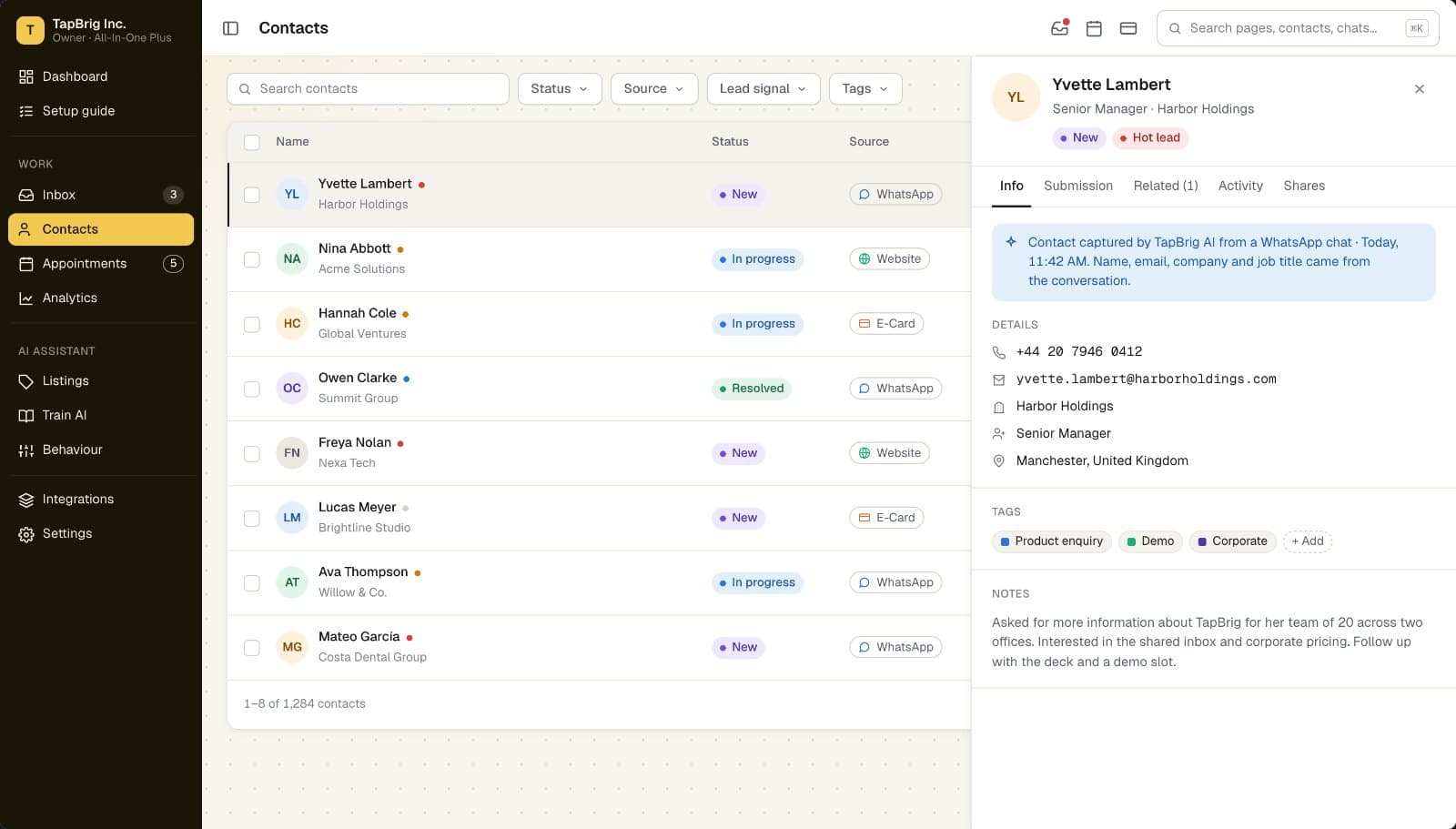Screen dimensions: 1456x829
Task: Open the Tags filter dropdown
Action: [865, 89]
